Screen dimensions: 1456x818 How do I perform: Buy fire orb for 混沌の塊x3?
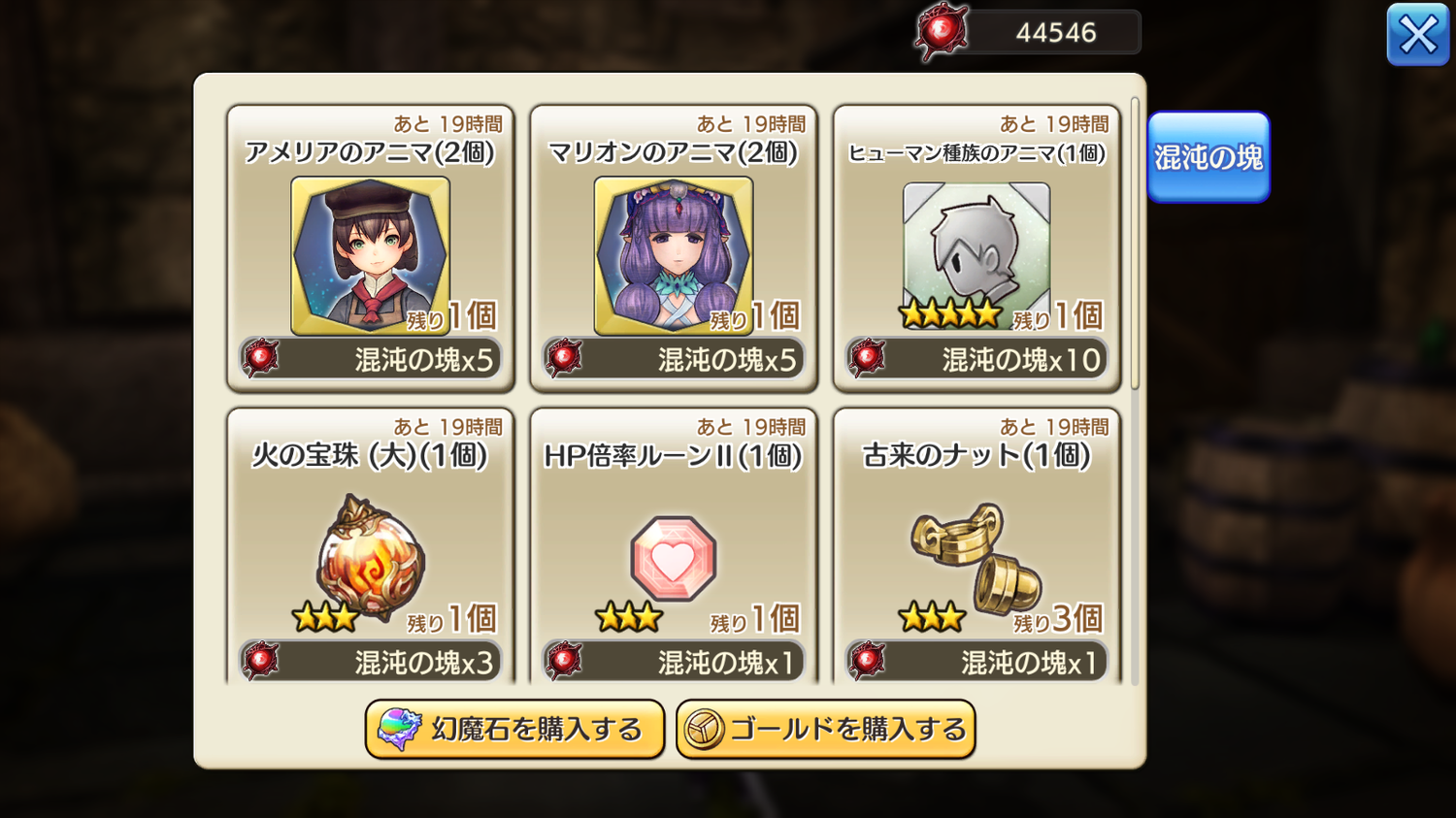click(x=370, y=662)
